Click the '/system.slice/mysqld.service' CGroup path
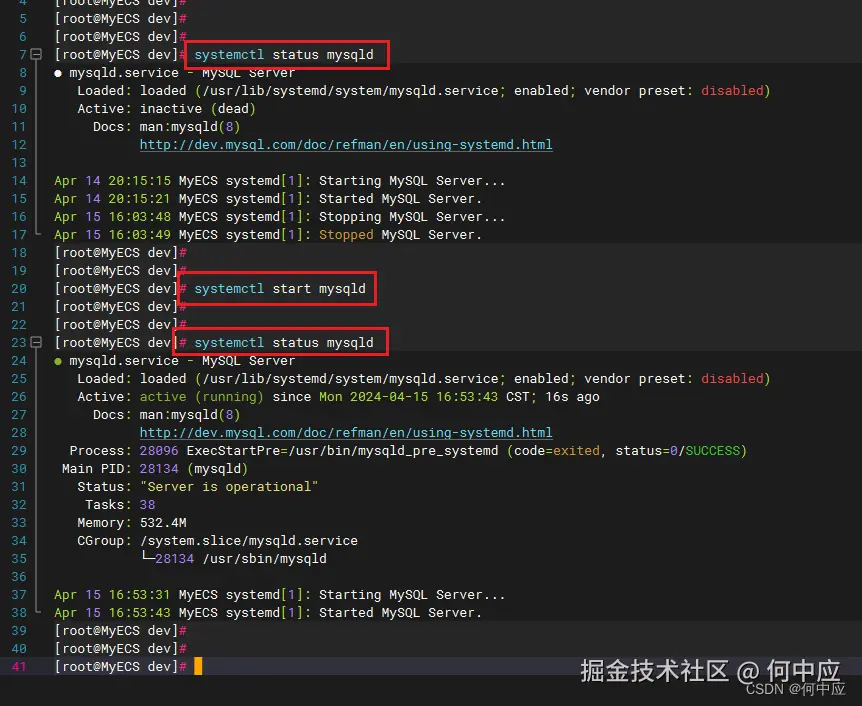Viewport: 862px width, 706px height. point(248,541)
